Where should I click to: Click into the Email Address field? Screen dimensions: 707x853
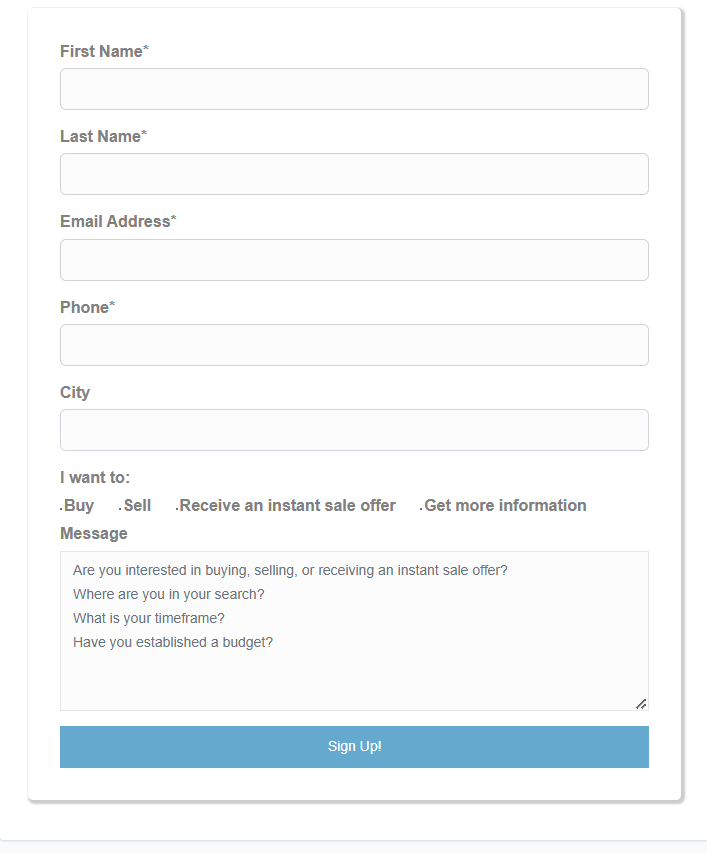tap(354, 260)
